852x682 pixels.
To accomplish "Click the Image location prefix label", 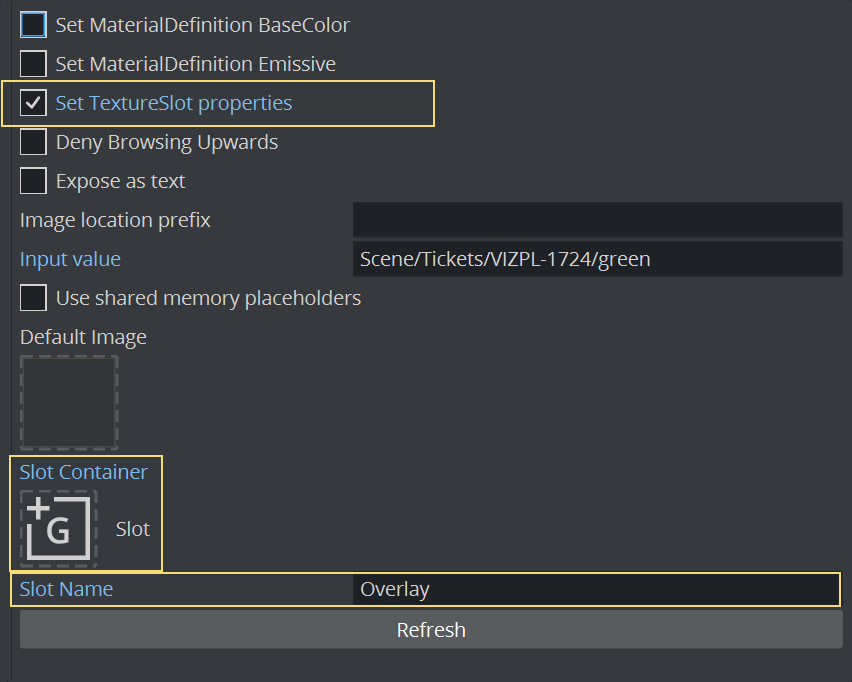I will tap(115, 220).
